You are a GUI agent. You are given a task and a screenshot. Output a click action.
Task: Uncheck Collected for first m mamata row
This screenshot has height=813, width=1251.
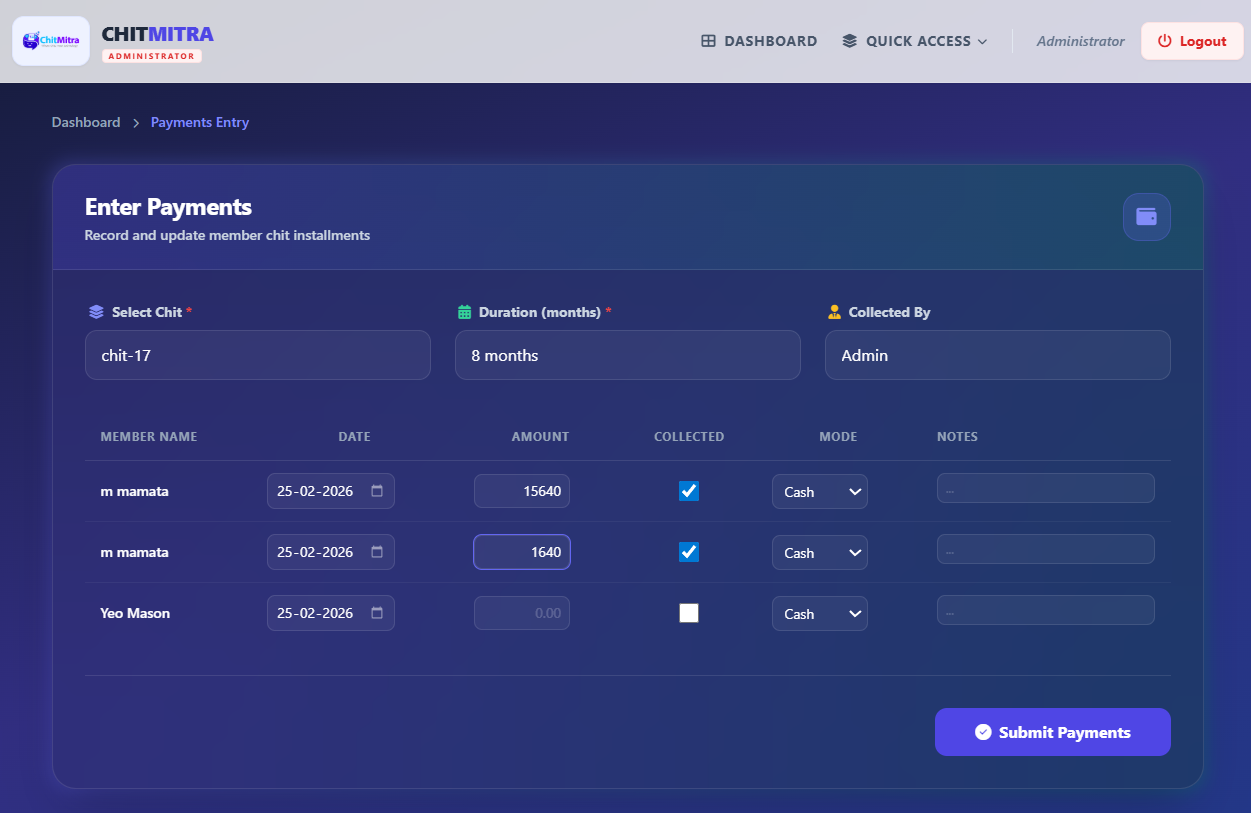pos(689,491)
